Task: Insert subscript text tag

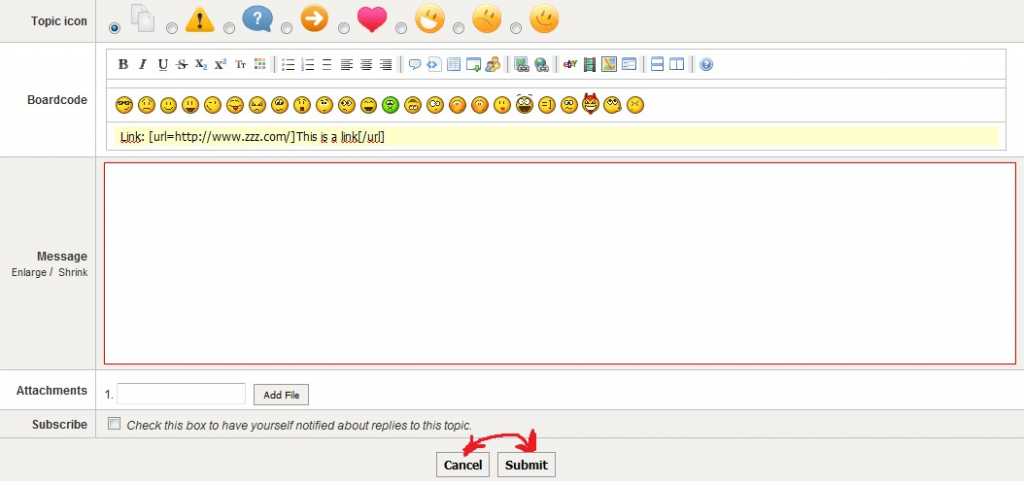Action: pyautogui.click(x=201, y=65)
